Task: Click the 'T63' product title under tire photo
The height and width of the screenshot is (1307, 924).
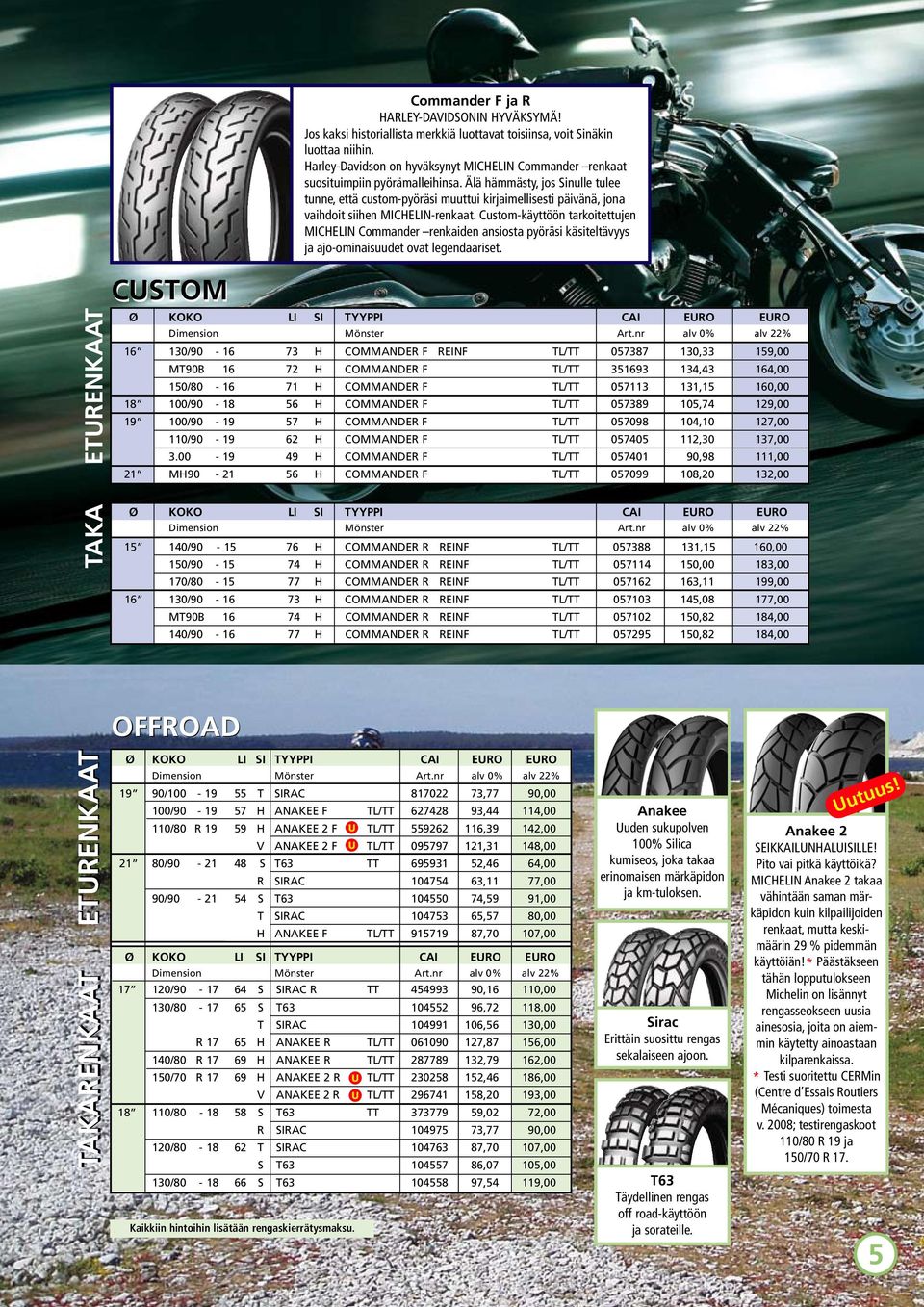Action: [662, 1180]
